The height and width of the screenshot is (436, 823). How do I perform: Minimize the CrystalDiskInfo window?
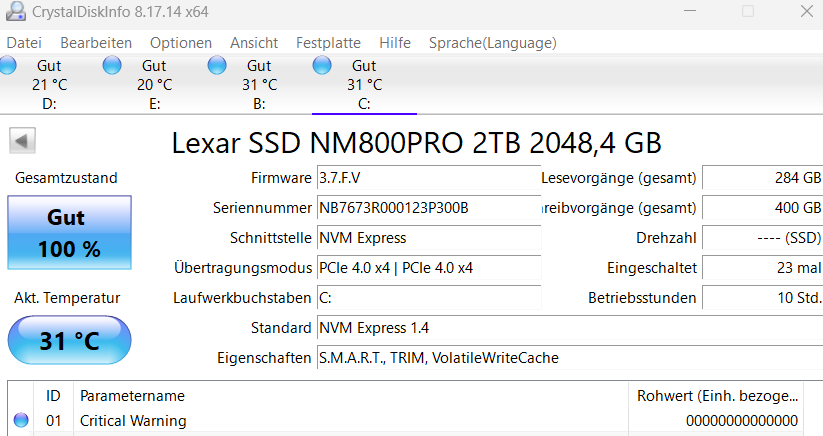coord(690,11)
